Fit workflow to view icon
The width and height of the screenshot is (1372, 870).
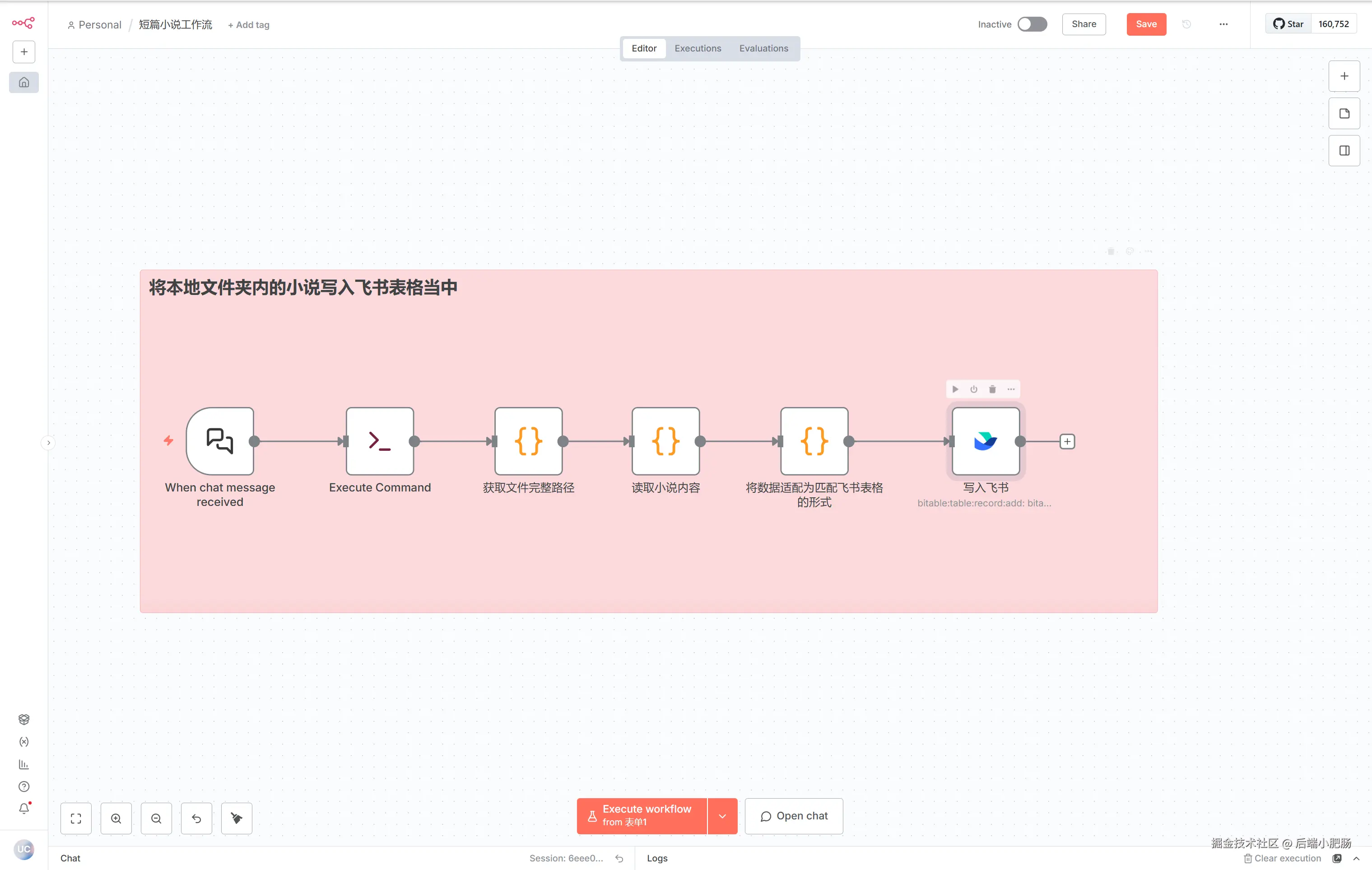(x=76, y=818)
